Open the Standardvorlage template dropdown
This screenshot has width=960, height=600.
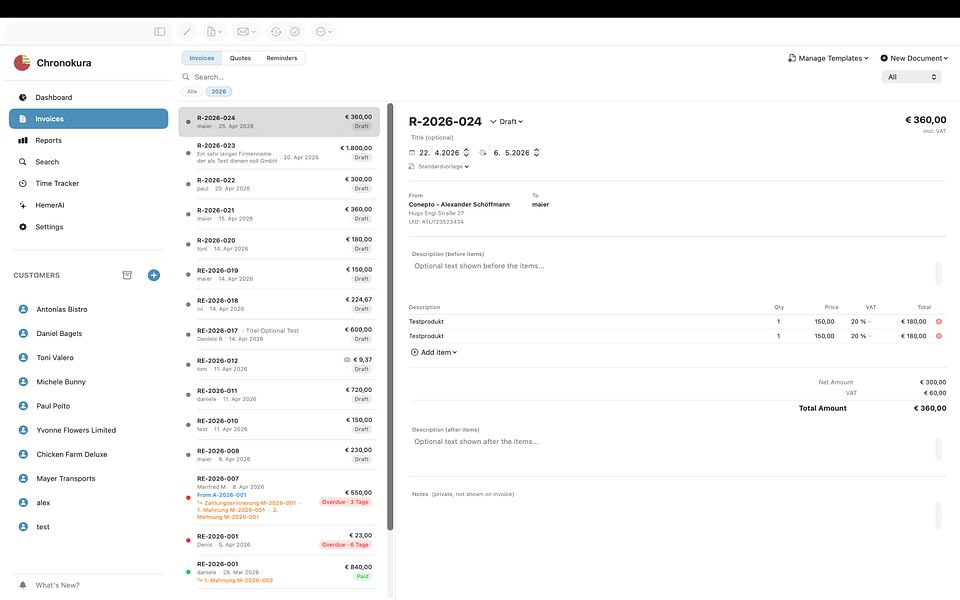coord(439,167)
